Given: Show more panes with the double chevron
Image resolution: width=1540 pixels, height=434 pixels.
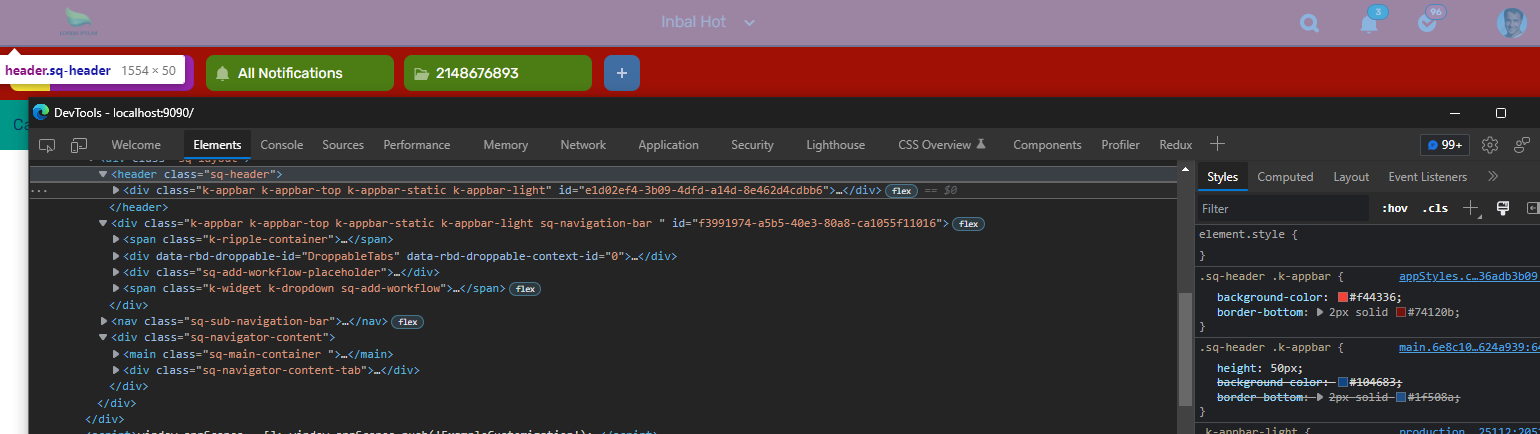Looking at the screenshot, I should click(1493, 177).
